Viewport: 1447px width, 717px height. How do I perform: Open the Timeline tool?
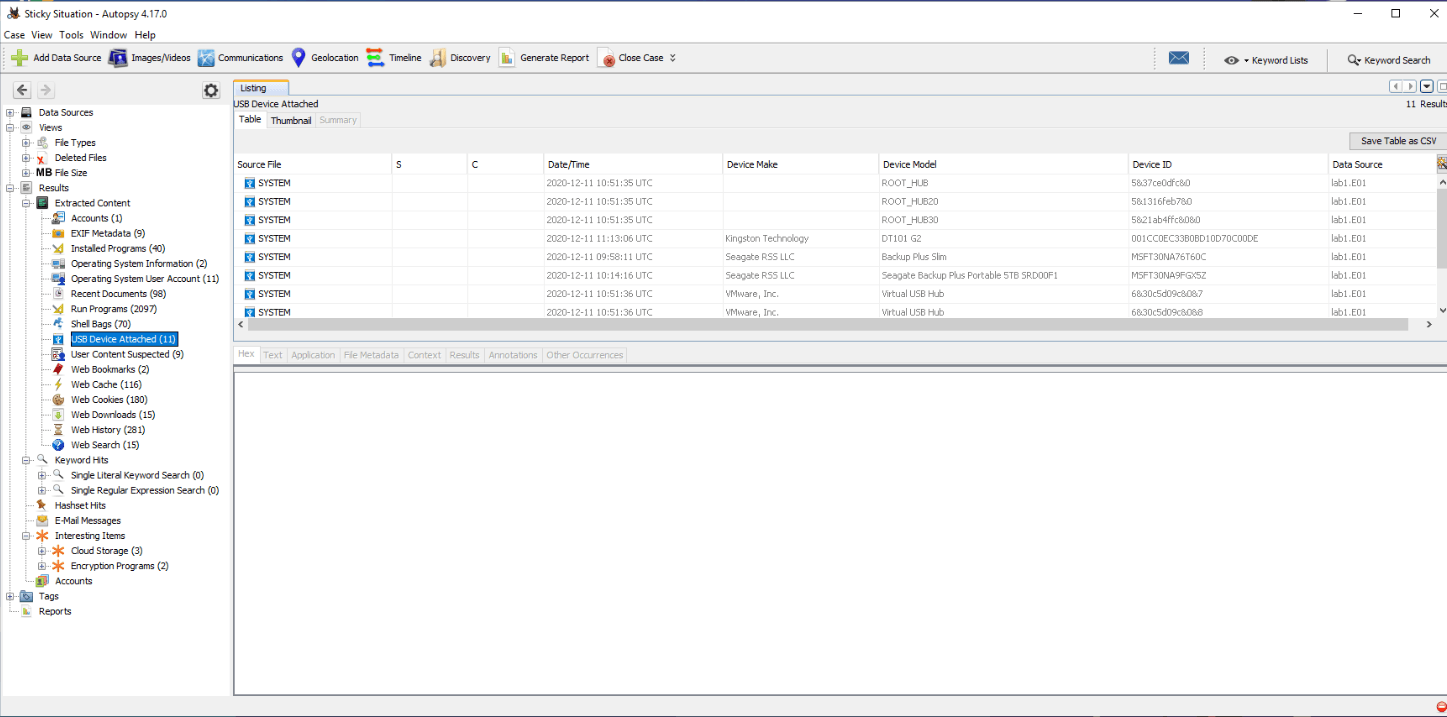[x=394, y=58]
